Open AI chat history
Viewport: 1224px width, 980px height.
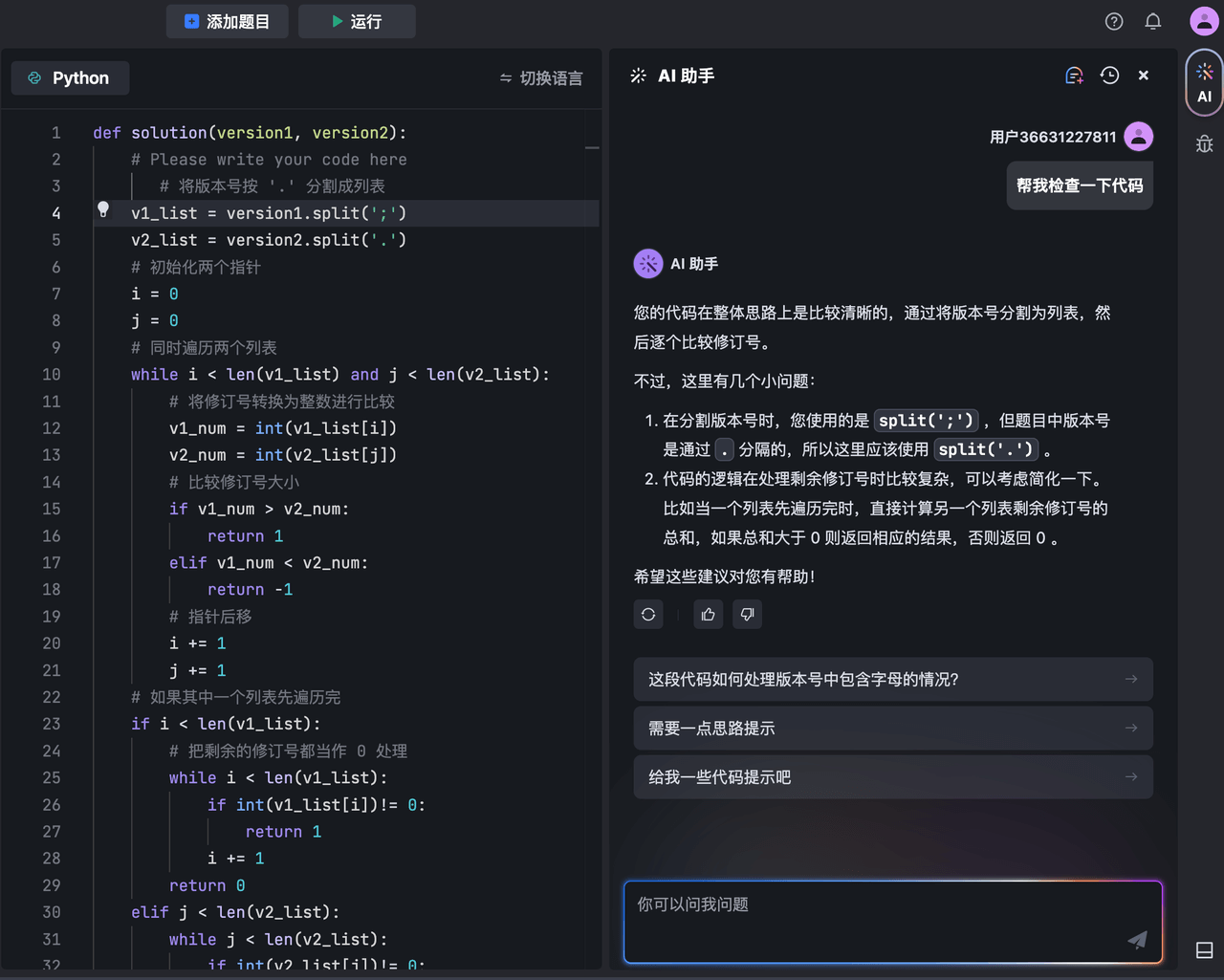tap(1109, 76)
